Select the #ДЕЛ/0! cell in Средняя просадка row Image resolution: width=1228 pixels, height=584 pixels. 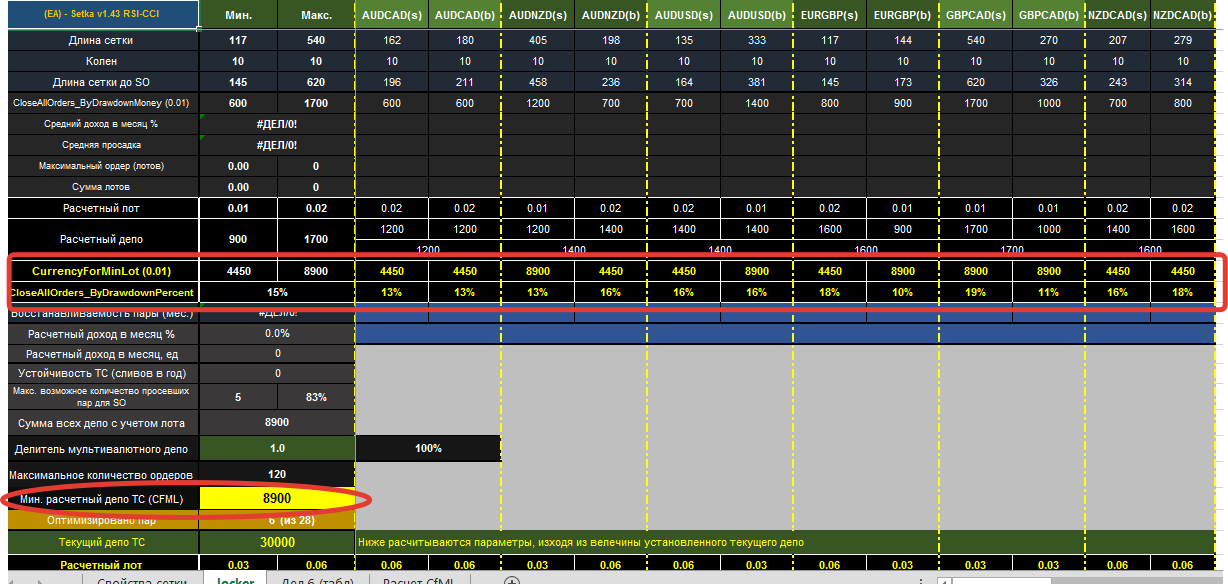277,145
